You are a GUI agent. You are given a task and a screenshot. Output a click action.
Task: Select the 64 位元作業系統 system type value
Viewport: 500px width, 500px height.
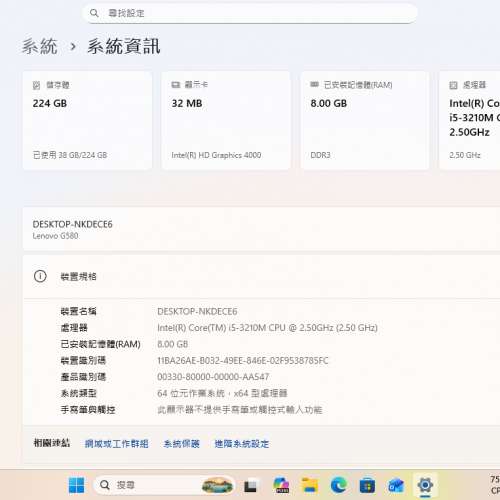[222, 393]
